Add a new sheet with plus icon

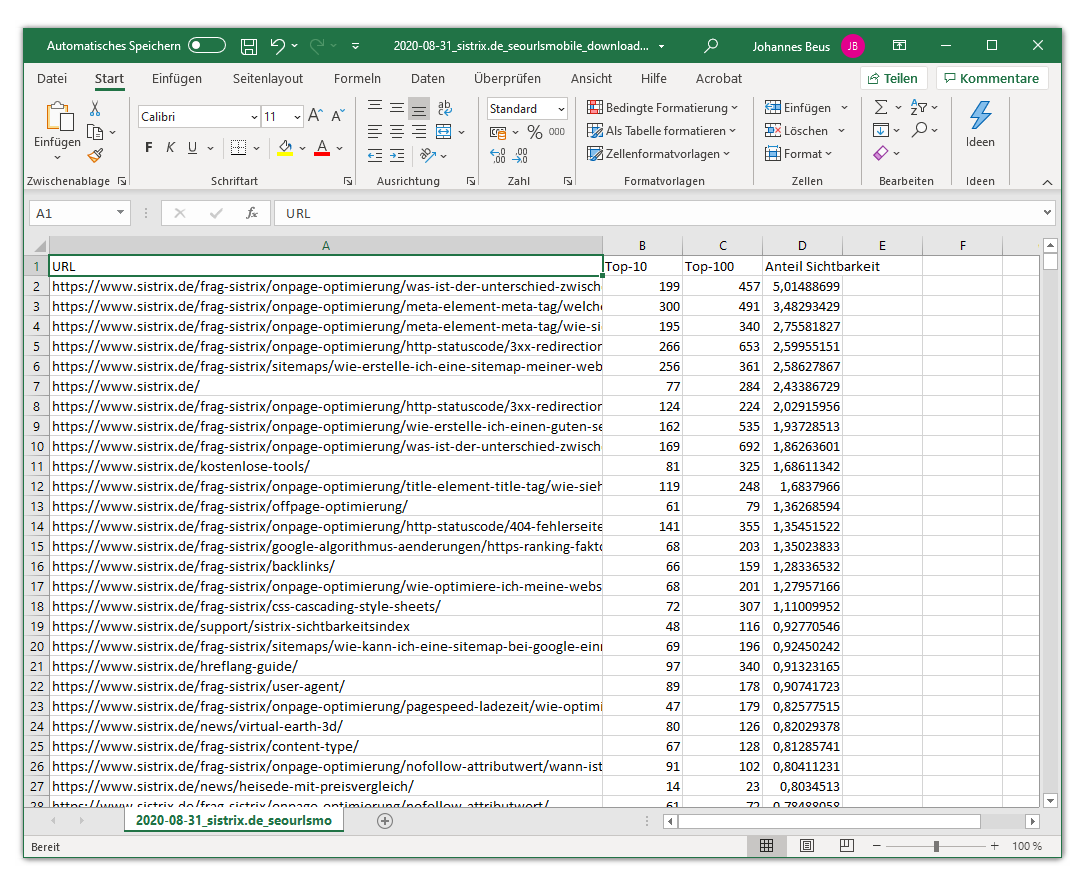click(x=385, y=821)
